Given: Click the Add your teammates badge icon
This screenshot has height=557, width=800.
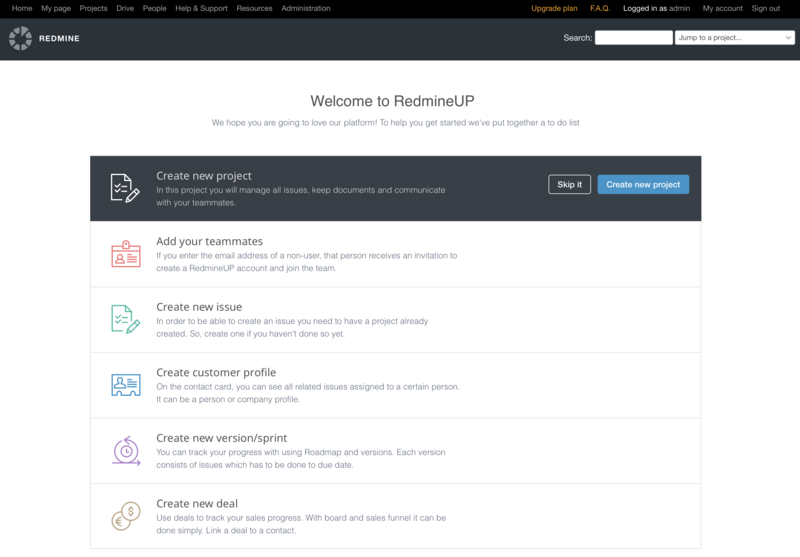Looking at the screenshot, I should (x=125, y=253).
